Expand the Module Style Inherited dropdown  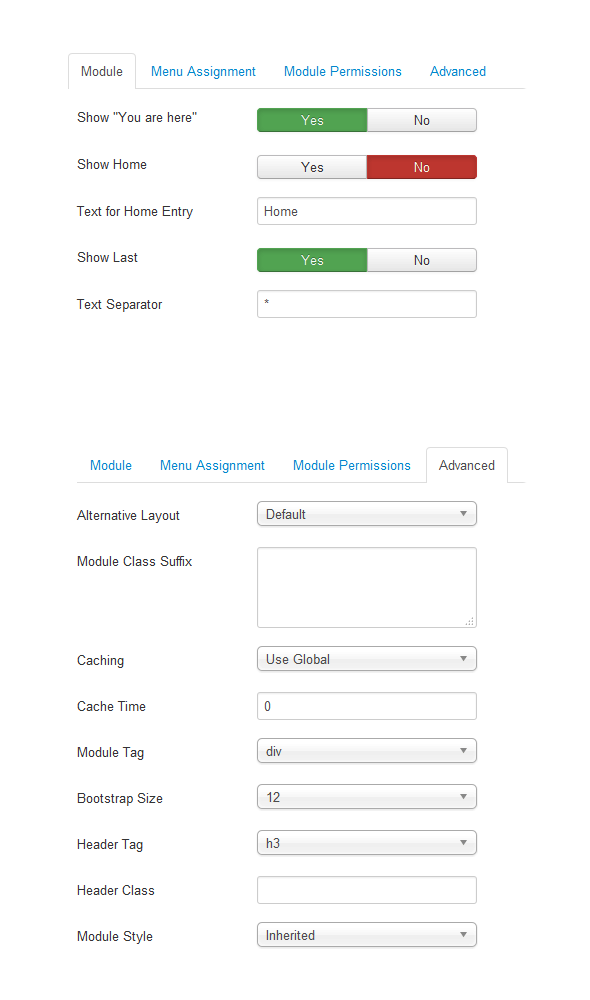[367, 935]
